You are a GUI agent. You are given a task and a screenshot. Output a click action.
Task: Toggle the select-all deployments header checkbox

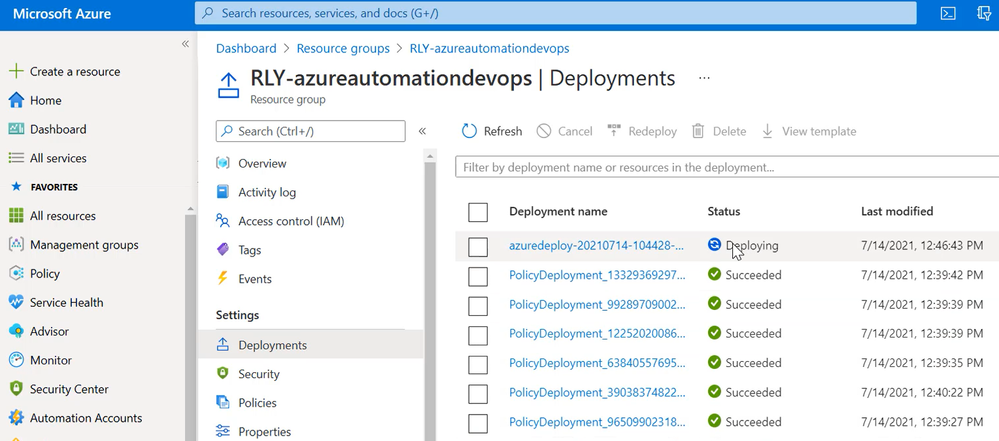point(478,211)
